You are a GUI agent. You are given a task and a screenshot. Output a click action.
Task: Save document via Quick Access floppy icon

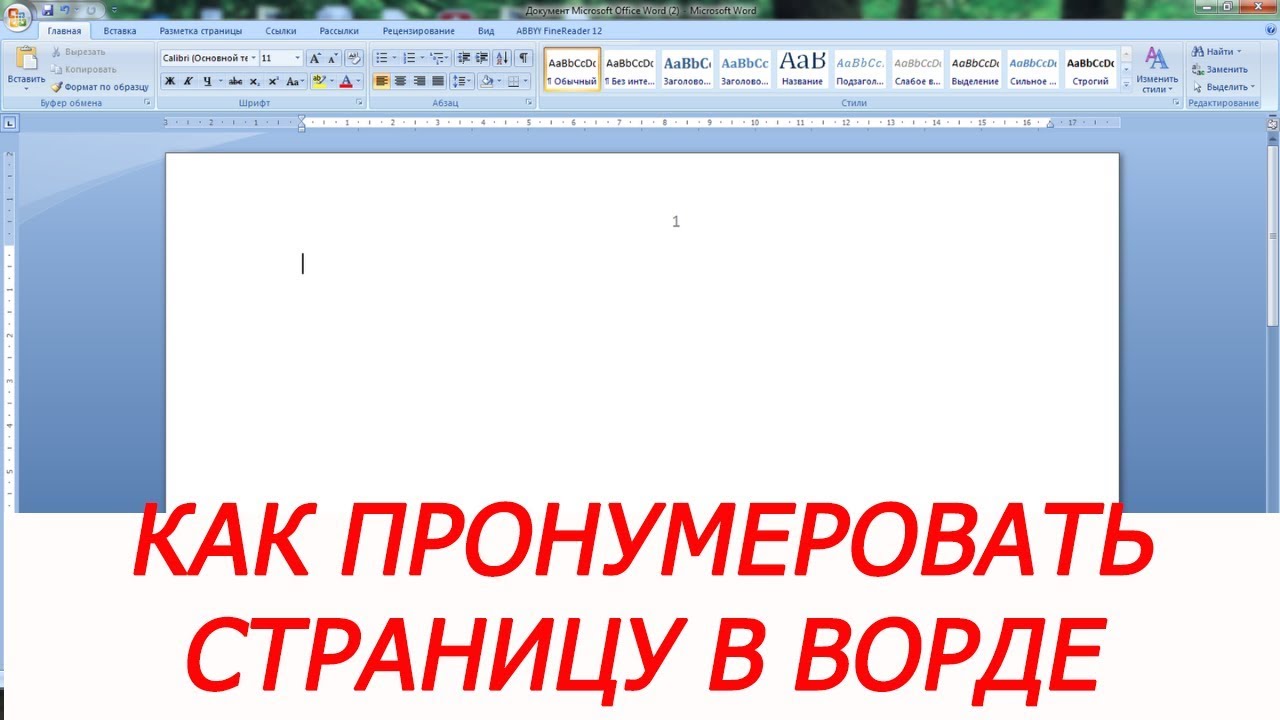coord(47,10)
